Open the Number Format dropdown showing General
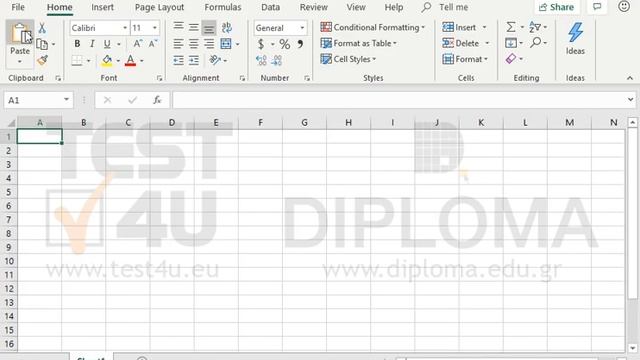The image size is (640, 360). [x=280, y=28]
